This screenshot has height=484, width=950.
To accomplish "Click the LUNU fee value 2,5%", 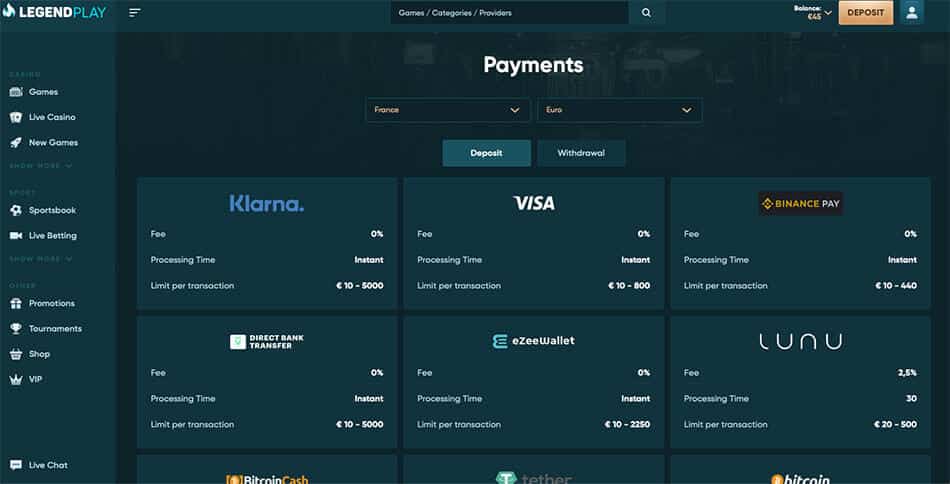I will pyautogui.click(x=907, y=373).
